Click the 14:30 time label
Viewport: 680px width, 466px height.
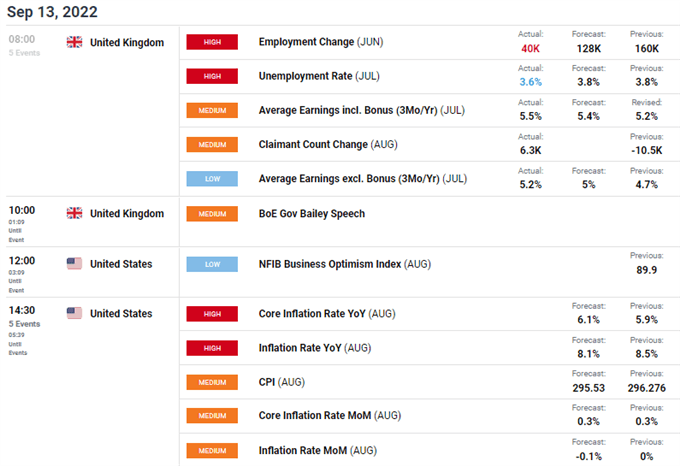click(x=22, y=310)
